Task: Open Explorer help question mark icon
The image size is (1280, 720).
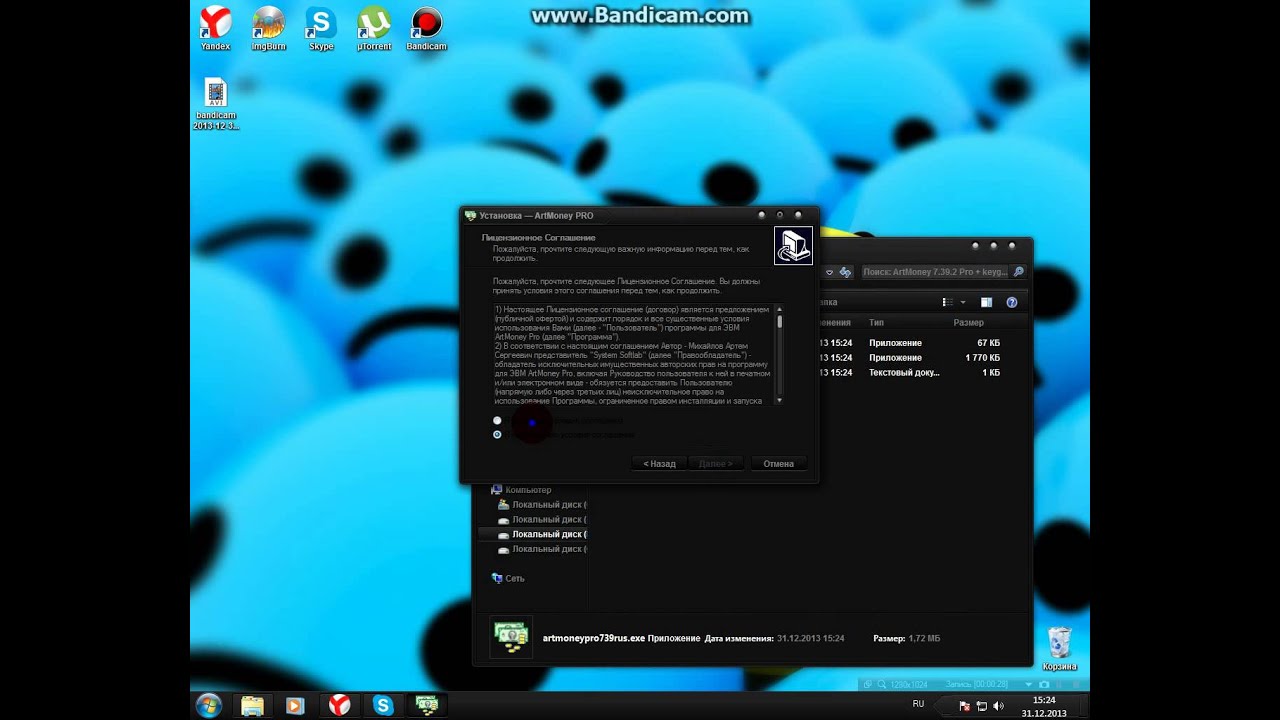Action: tap(1012, 302)
